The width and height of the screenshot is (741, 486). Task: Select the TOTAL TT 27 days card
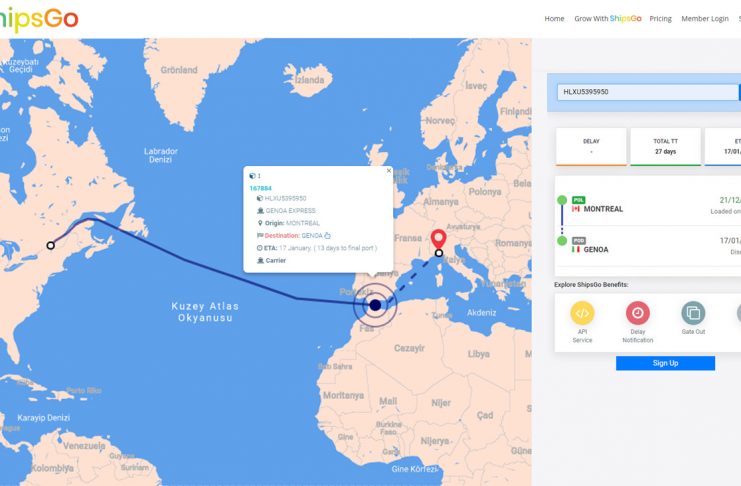(665, 147)
